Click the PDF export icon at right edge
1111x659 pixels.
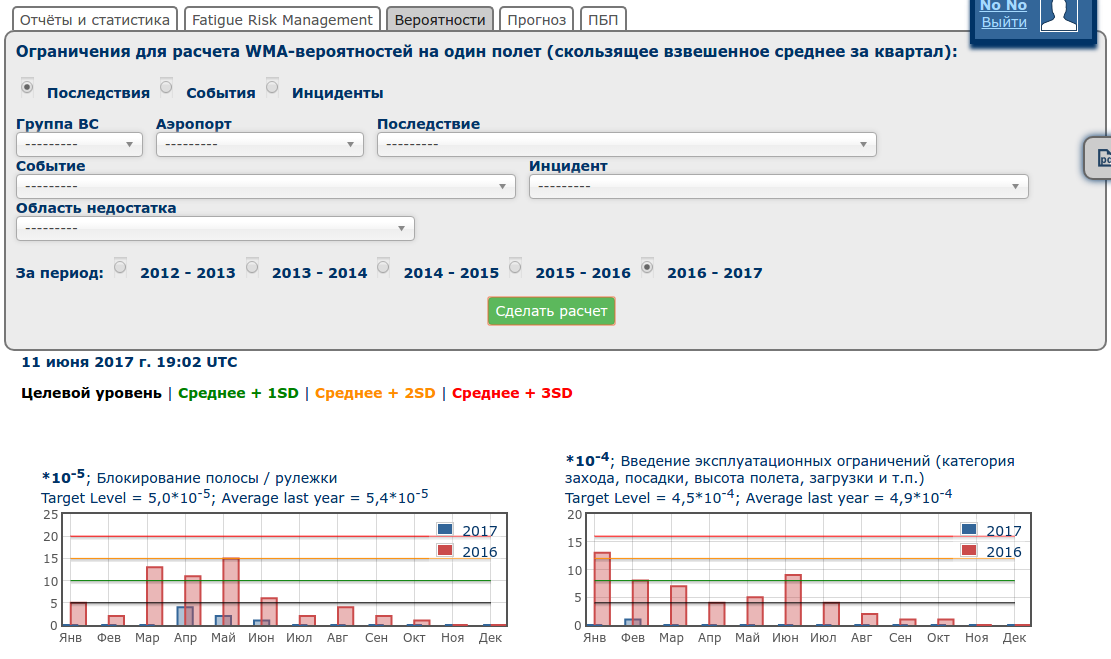tap(1101, 158)
